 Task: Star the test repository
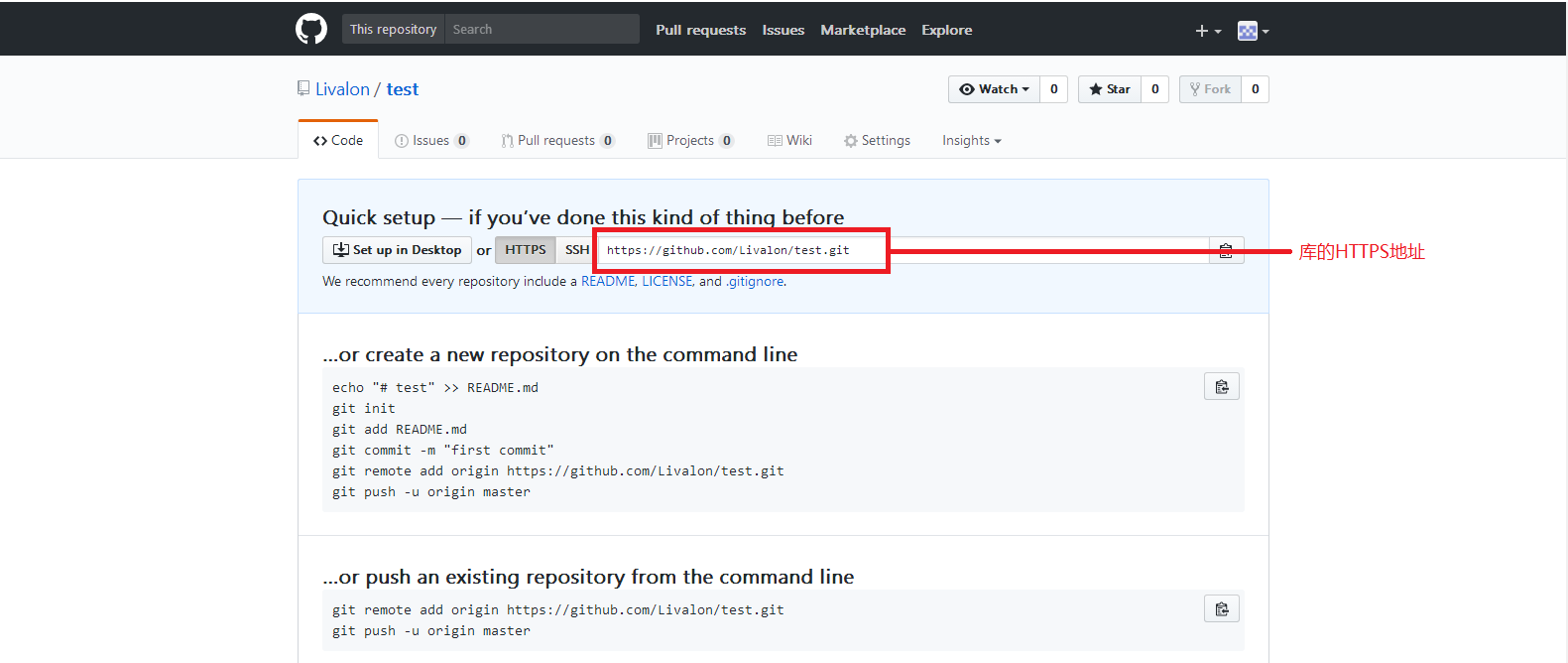[x=1110, y=89]
